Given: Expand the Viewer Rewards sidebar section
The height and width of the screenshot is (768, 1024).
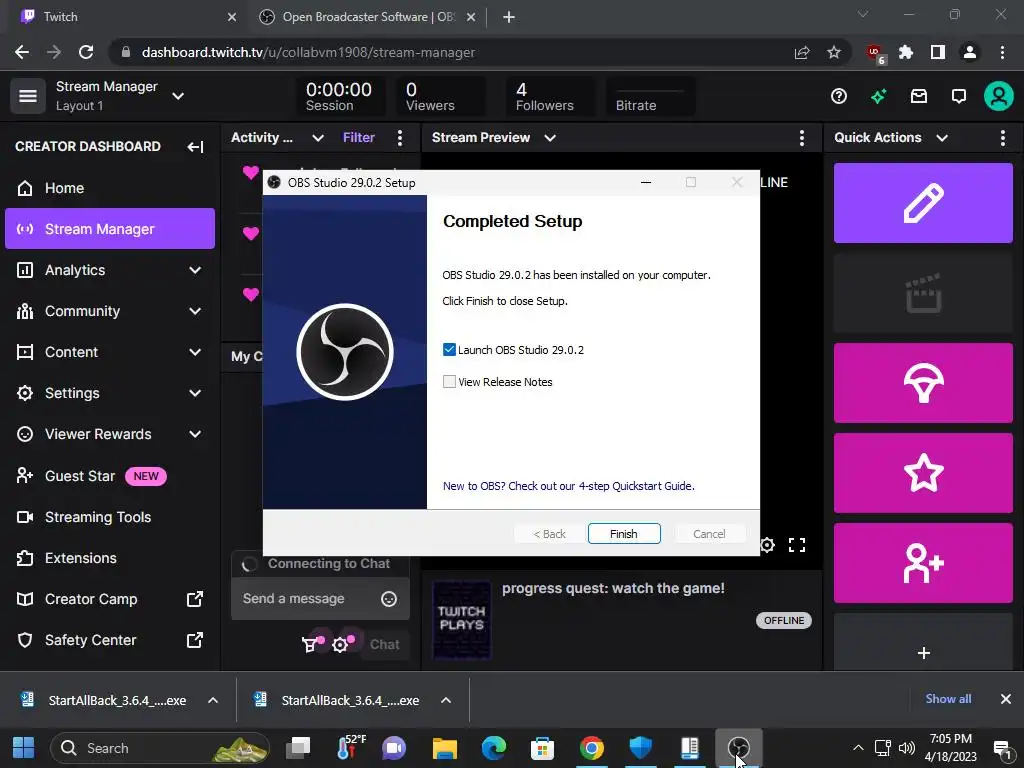Looking at the screenshot, I should click(195, 434).
